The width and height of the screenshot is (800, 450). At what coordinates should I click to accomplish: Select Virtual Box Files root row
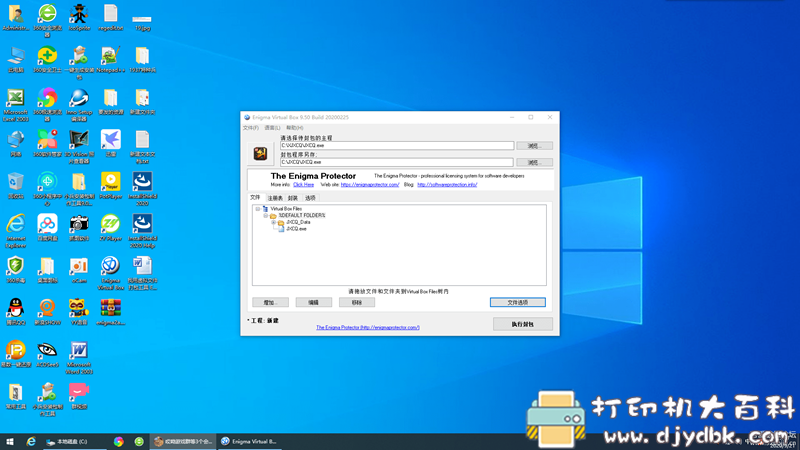pos(286,209)
